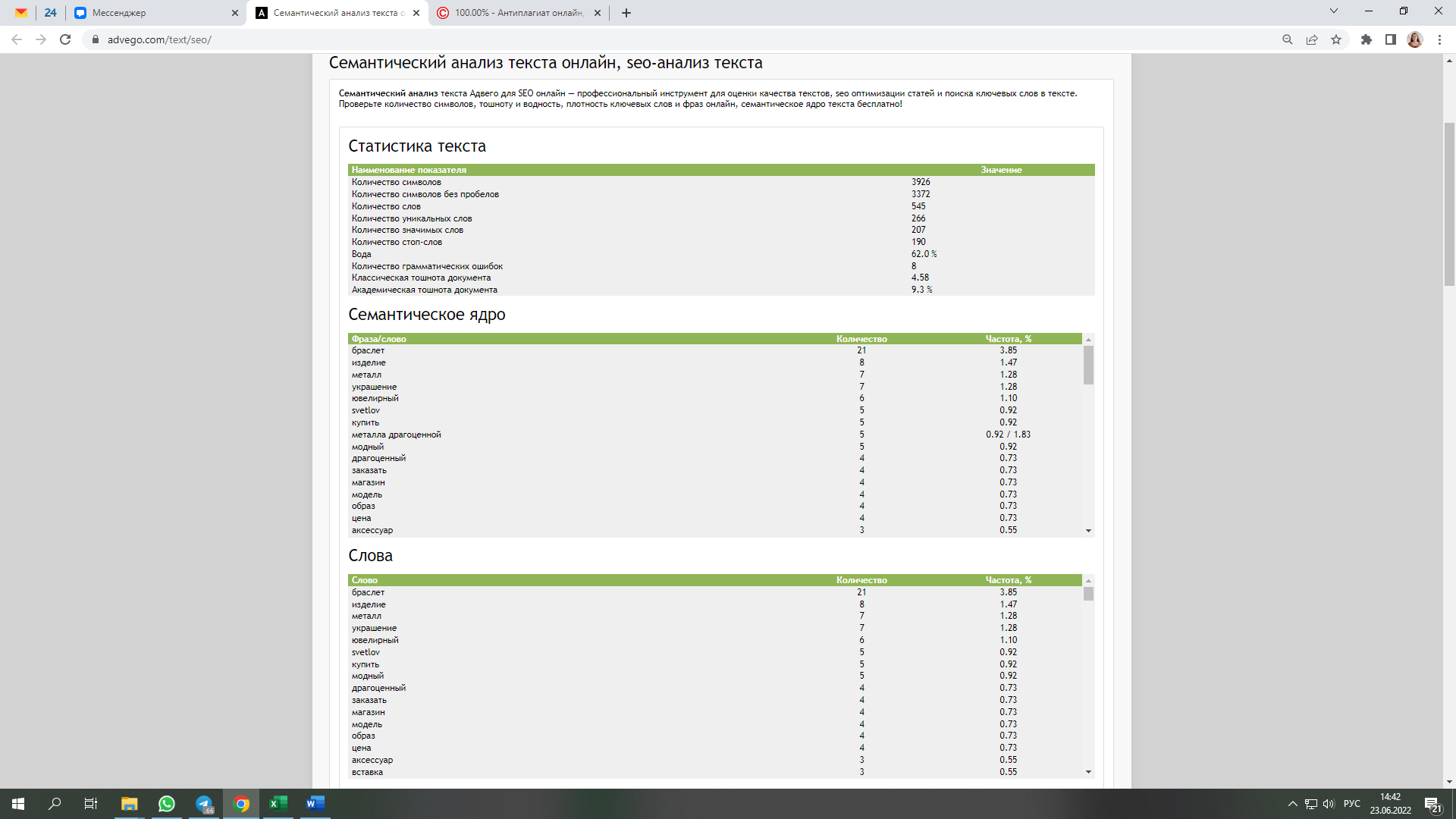1456x819 pixels.
Task: Toggle the speaker icon in system tray
Action: 1328,804
